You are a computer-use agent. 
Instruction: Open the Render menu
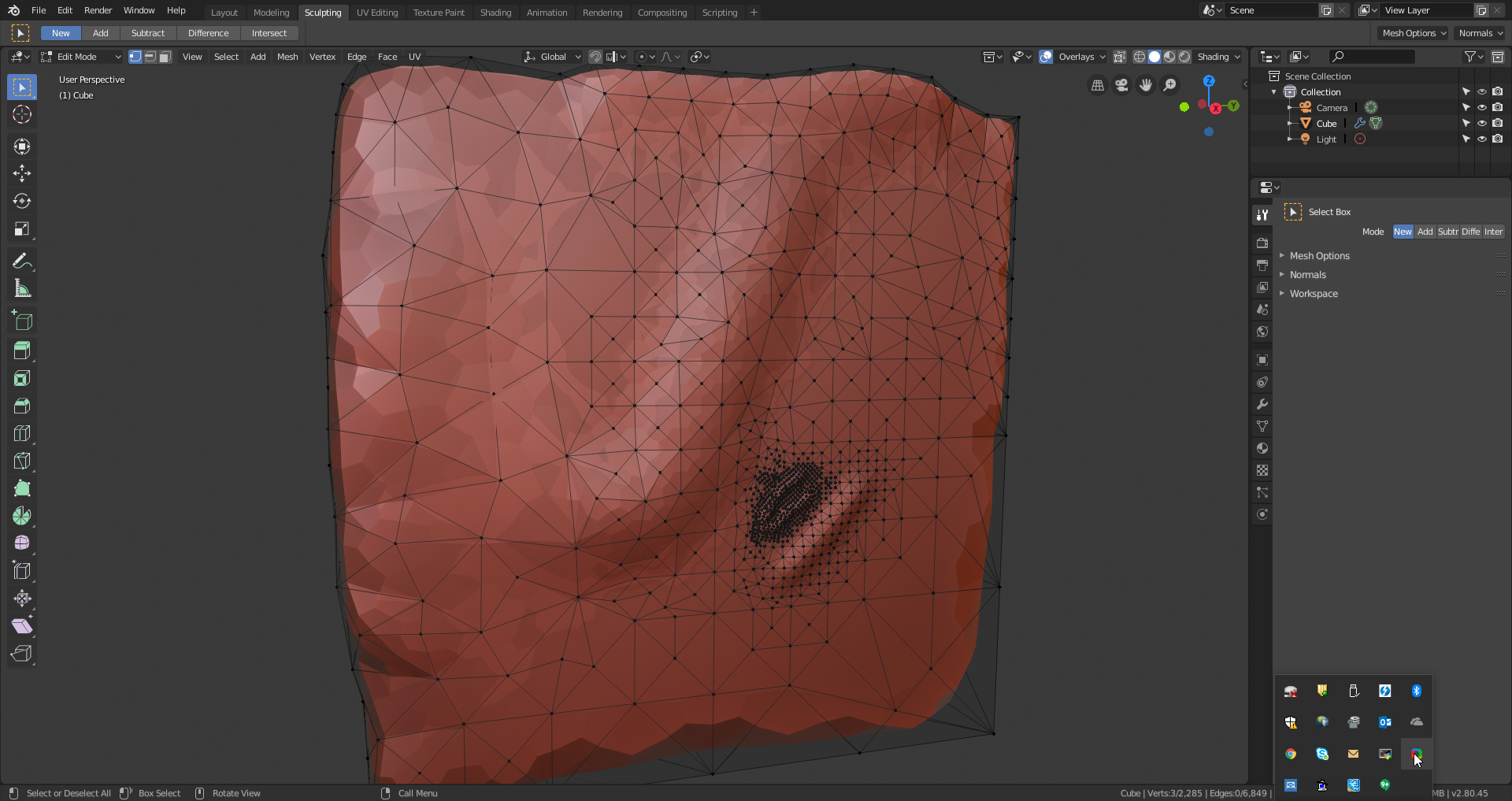click(98, 10)
